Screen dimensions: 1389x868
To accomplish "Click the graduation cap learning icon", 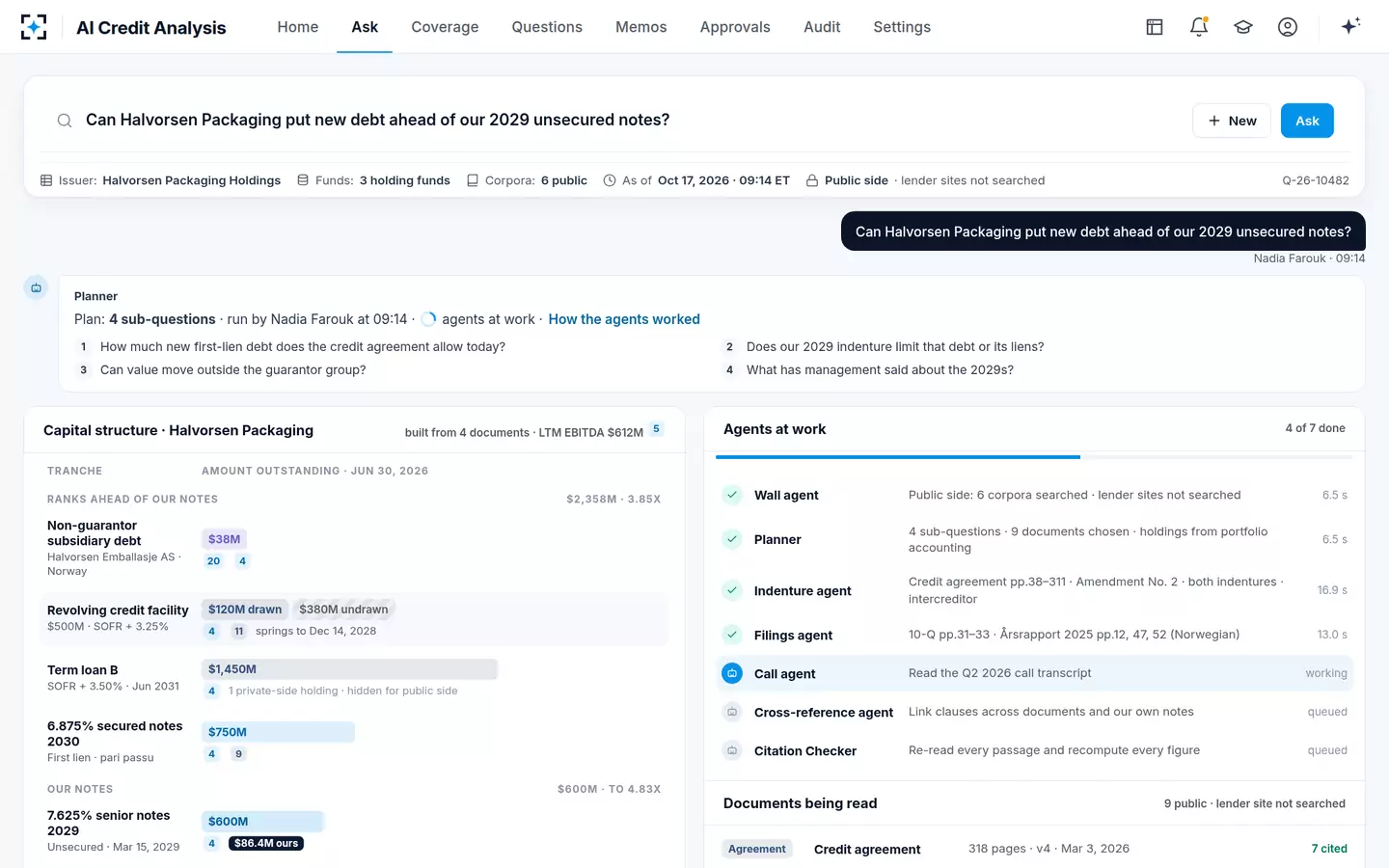I will tap(1243, 27).
